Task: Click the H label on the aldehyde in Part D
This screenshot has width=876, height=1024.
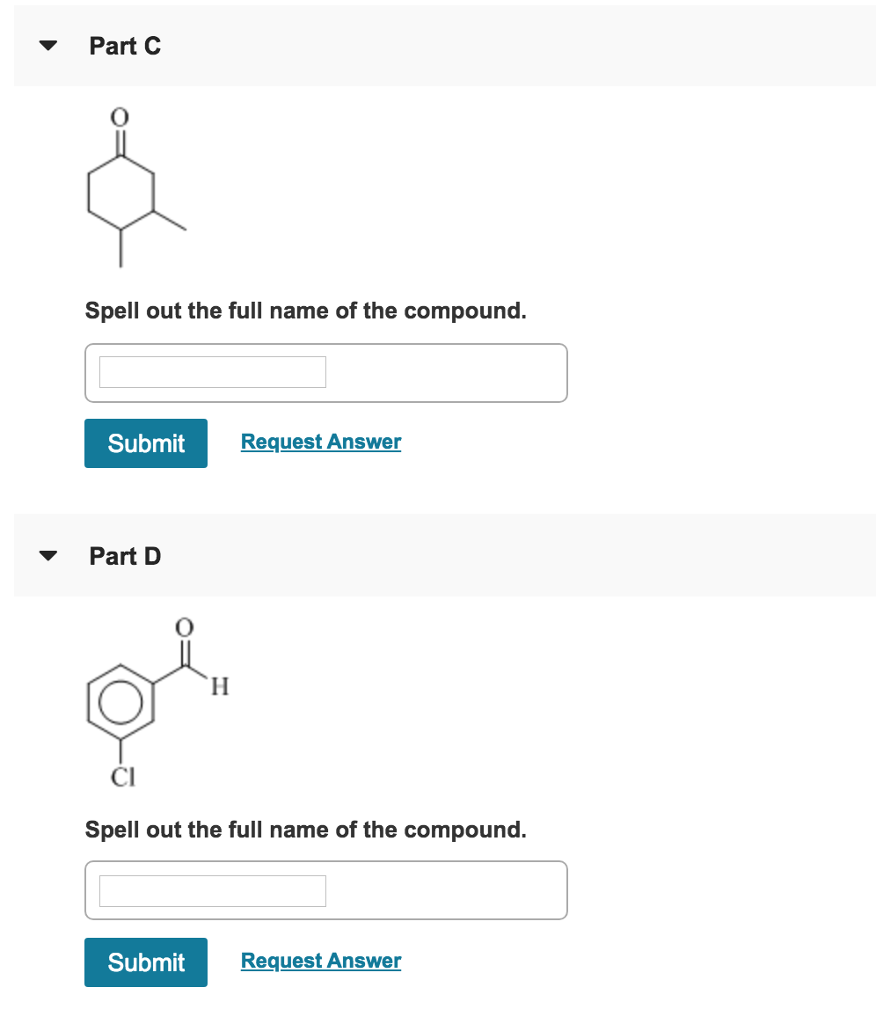Action: click(218, 686)
